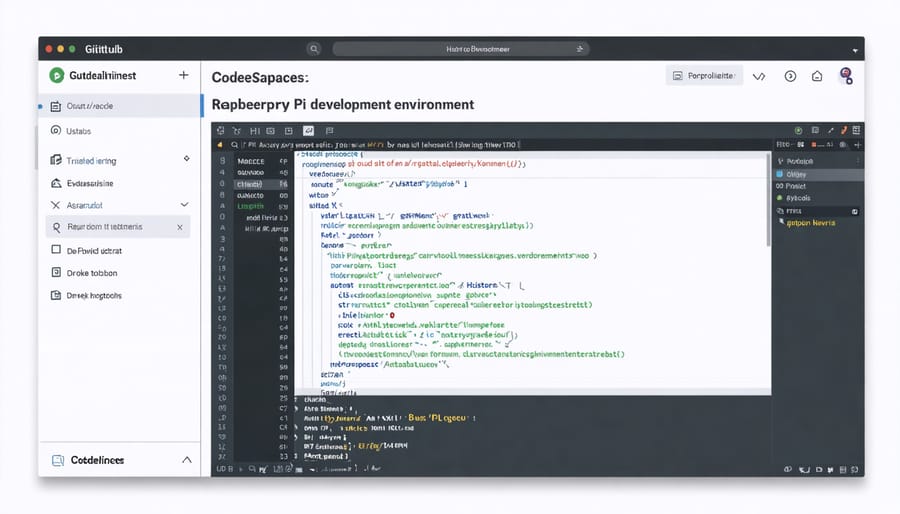This screenshot has width=900, height=514.
Task: Expand the Asraruclot chevron
Action: coord(184,204)
